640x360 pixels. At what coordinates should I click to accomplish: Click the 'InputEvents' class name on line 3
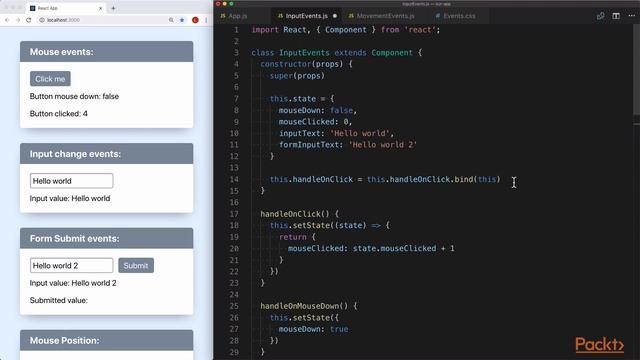coord(304,53)
